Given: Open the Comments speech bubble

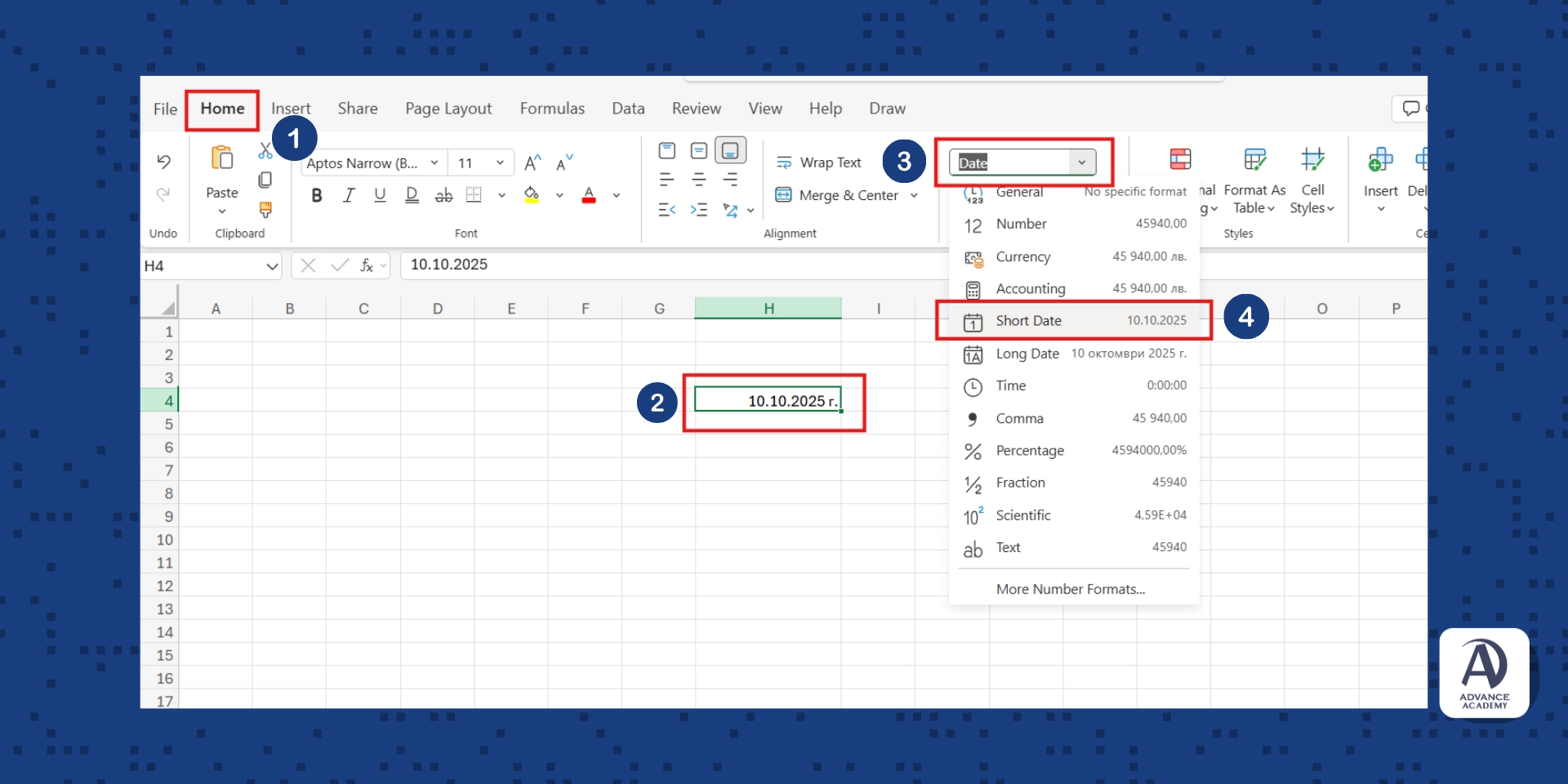Looking at the screenshot, I should (1410, 108).
